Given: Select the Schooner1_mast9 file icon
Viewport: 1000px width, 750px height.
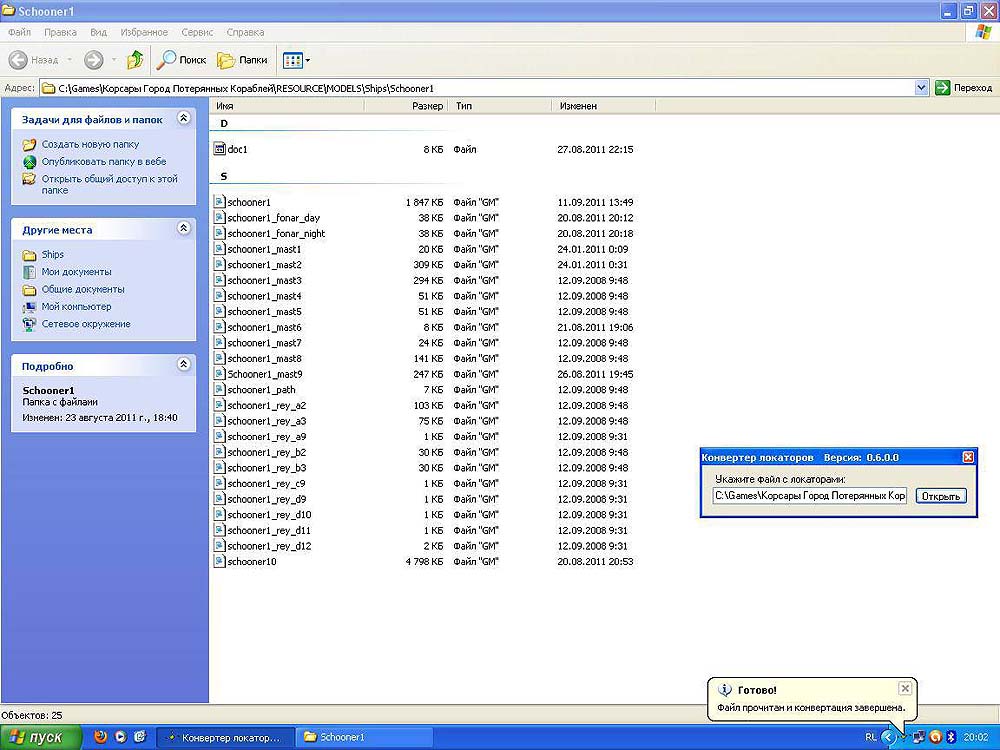Looking at the screenshot, I should tap(219, 374).
